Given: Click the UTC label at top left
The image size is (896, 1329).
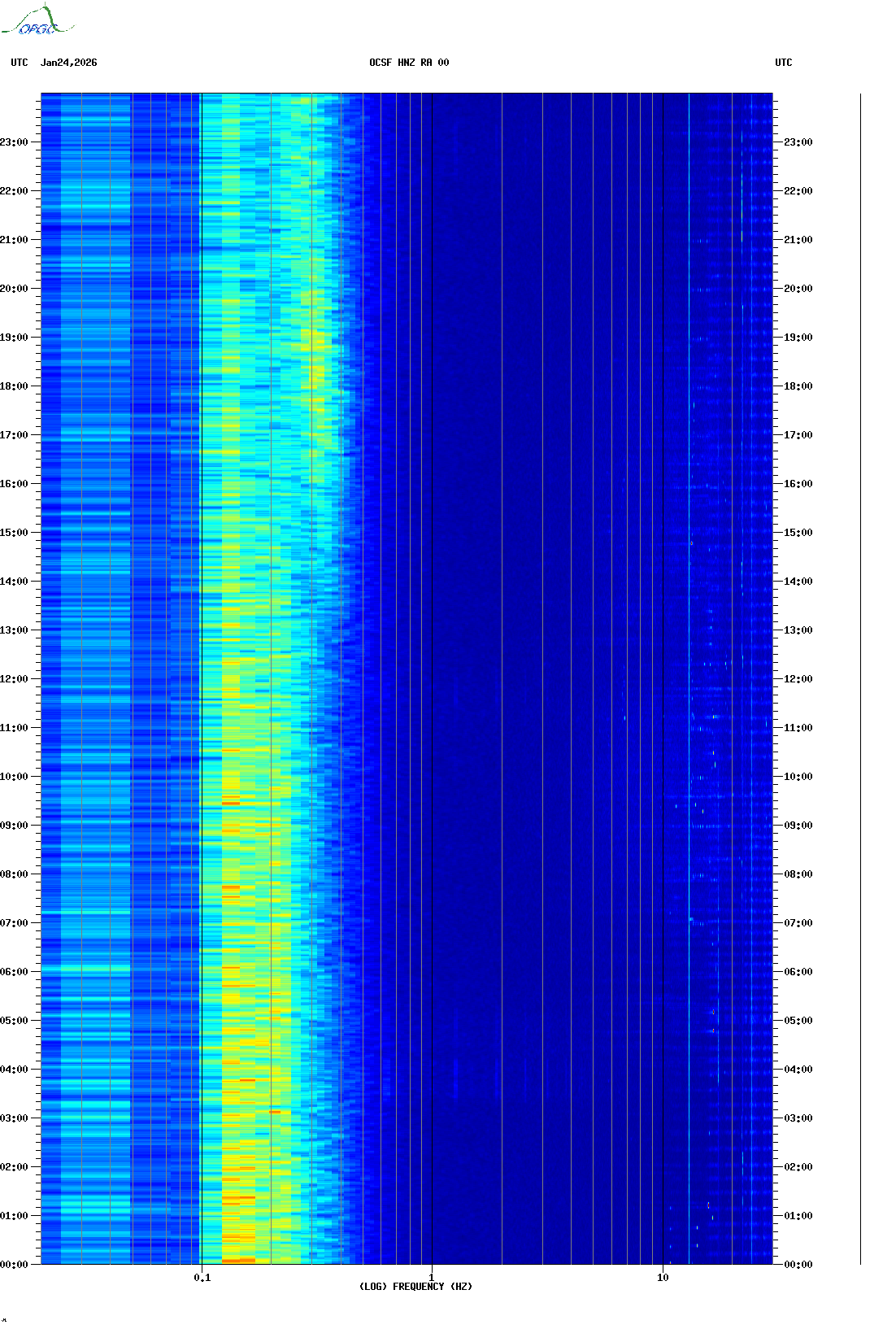Looking at the screenshot, I should pos(20,63).
